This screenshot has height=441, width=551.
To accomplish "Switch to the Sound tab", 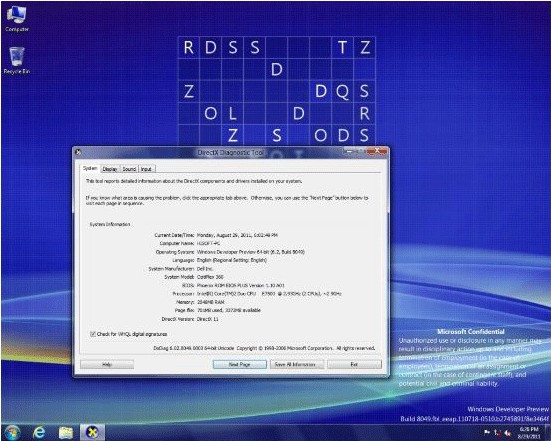I will [x=129, y=169].
